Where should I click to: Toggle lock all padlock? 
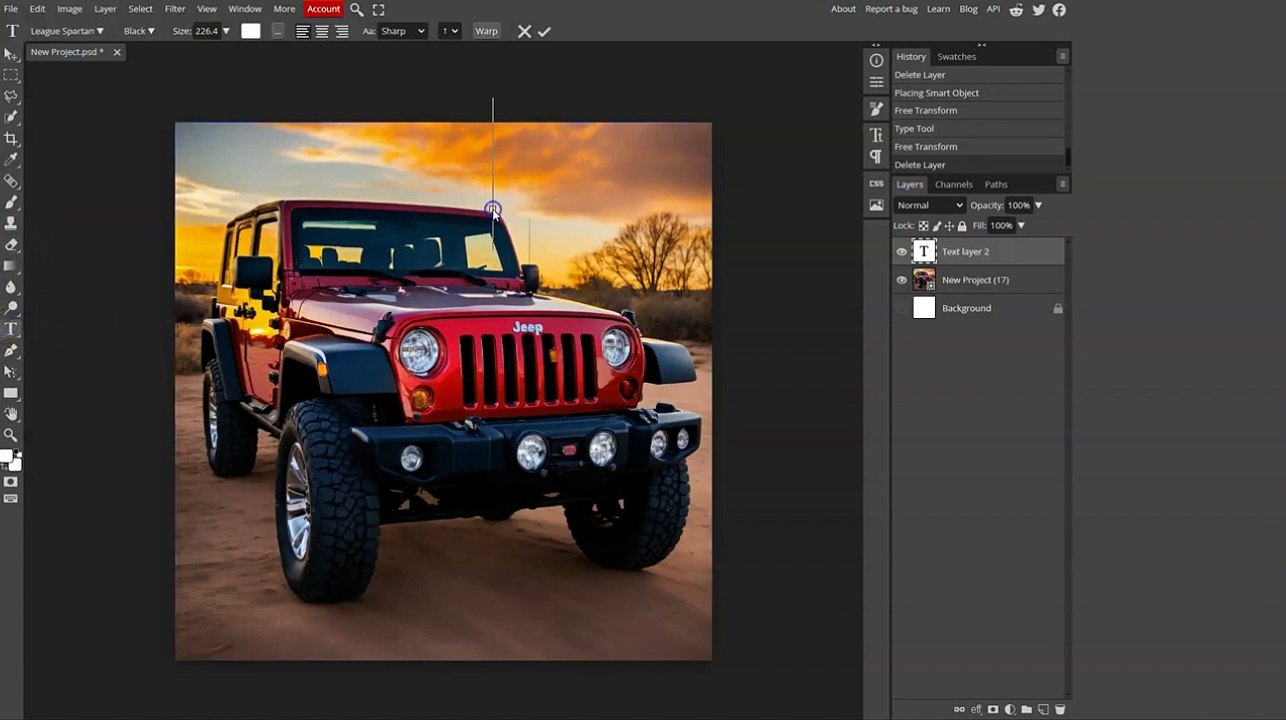pos(962,226)
